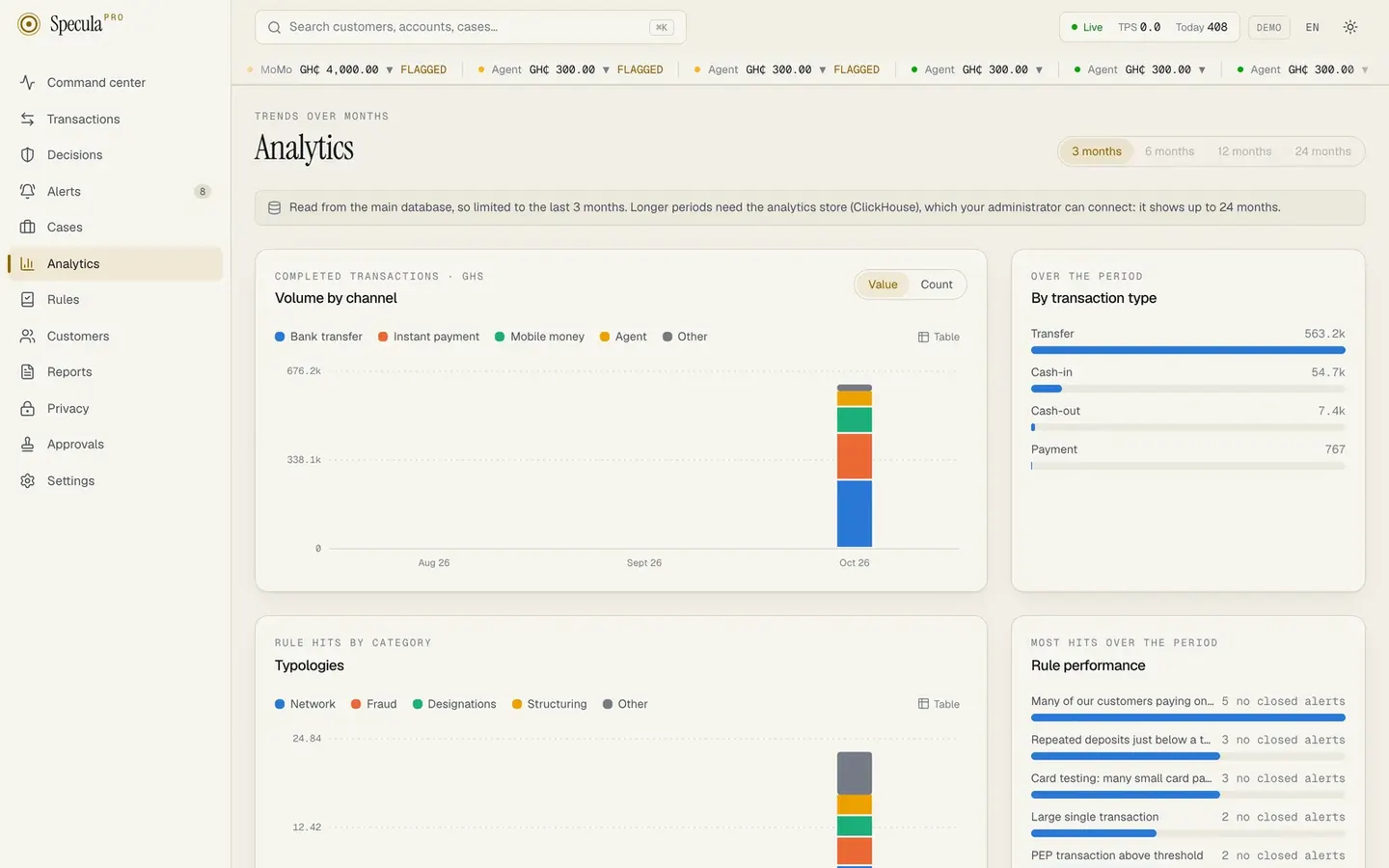1389x868 pixels.
Task: Open Command center from its pulse icon
Action: 28,83
